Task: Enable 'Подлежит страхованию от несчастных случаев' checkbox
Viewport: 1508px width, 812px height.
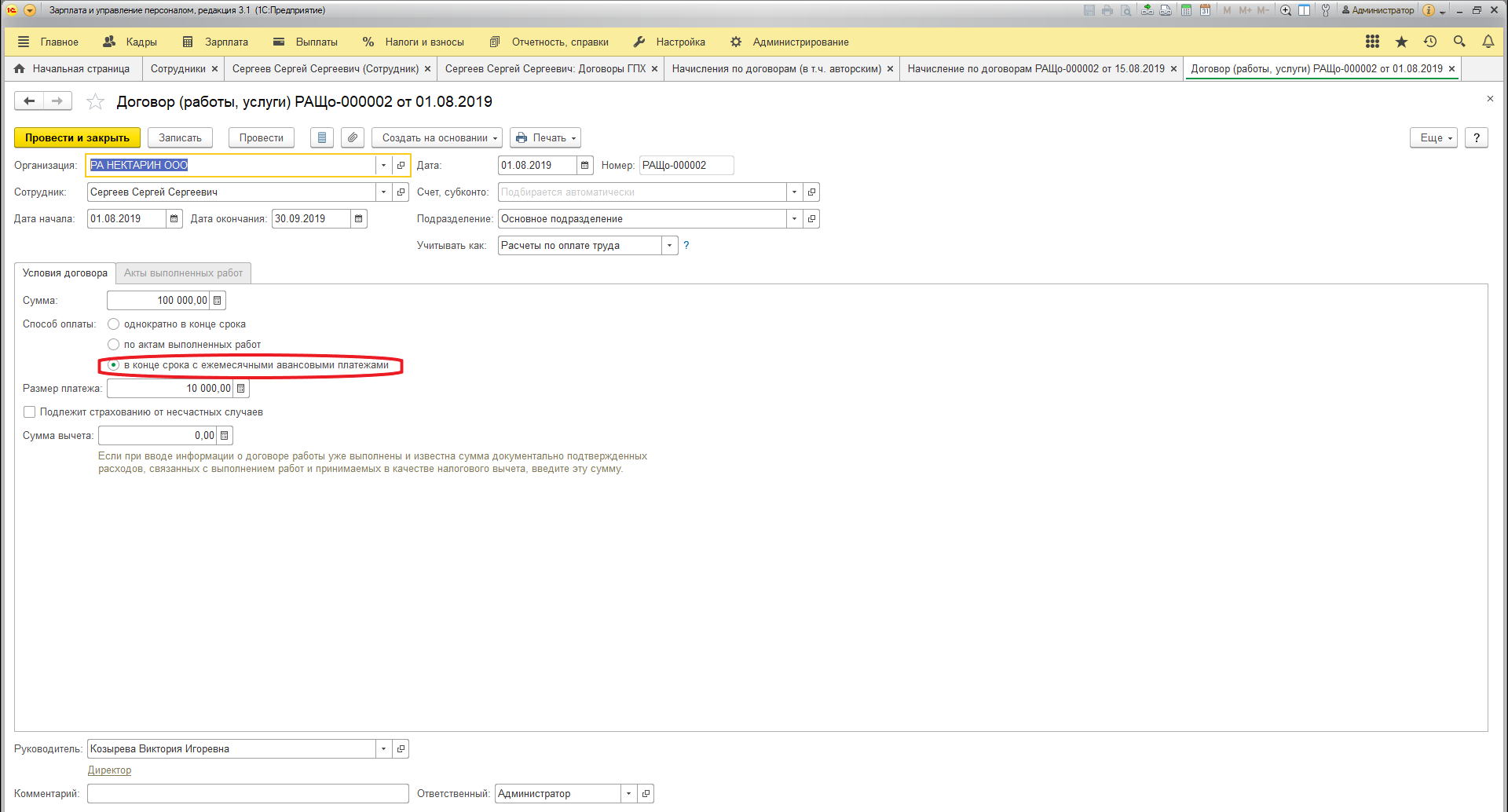Action: pos(30,412)
